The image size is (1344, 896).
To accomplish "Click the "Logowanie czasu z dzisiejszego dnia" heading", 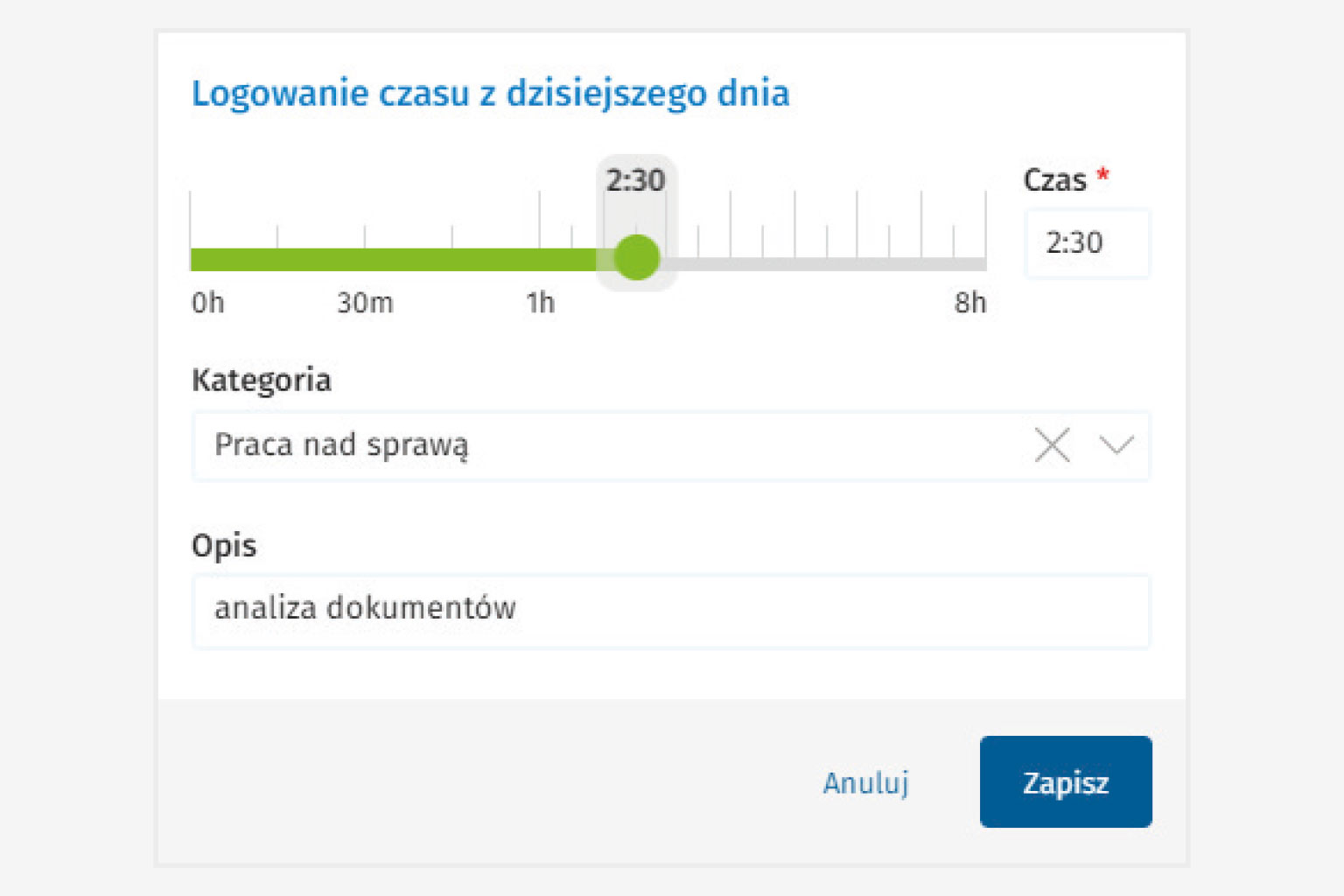I will pos(490,94).
